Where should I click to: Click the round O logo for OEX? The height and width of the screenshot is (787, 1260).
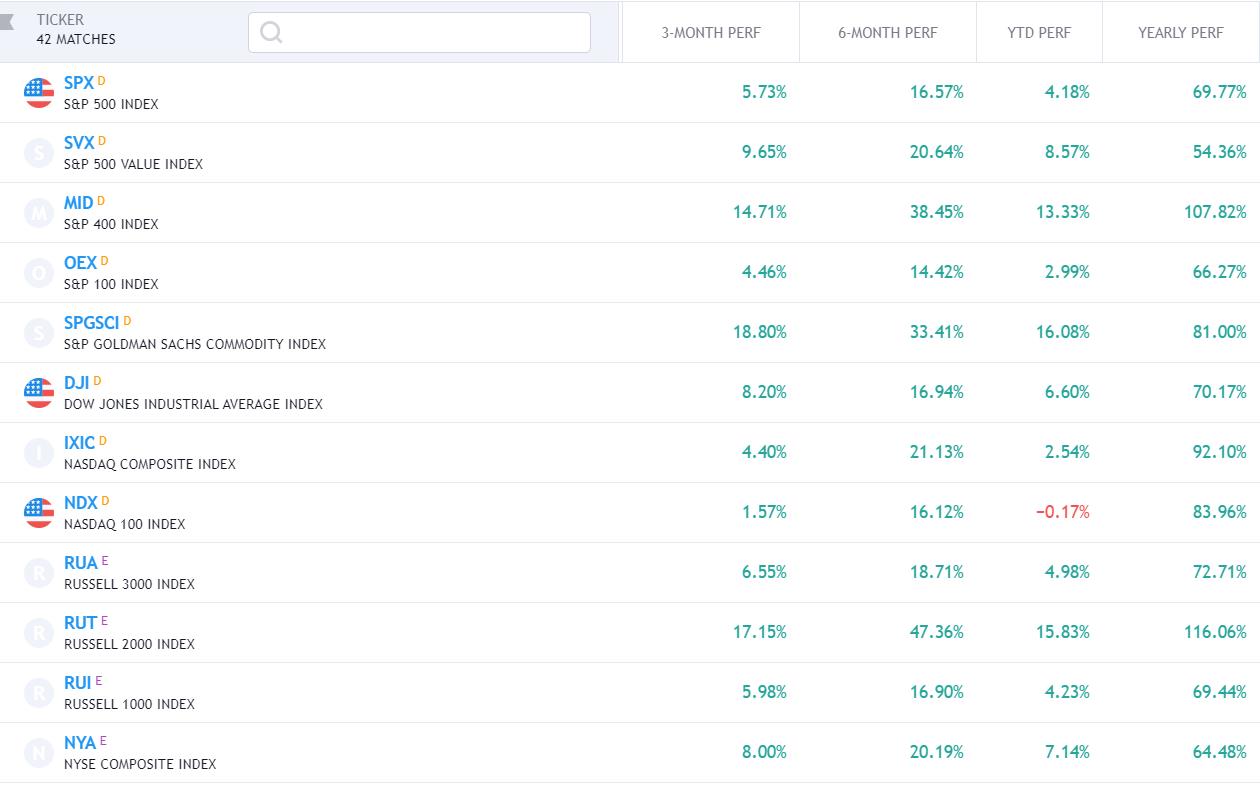pyautogui.click(x=39, y=273)
